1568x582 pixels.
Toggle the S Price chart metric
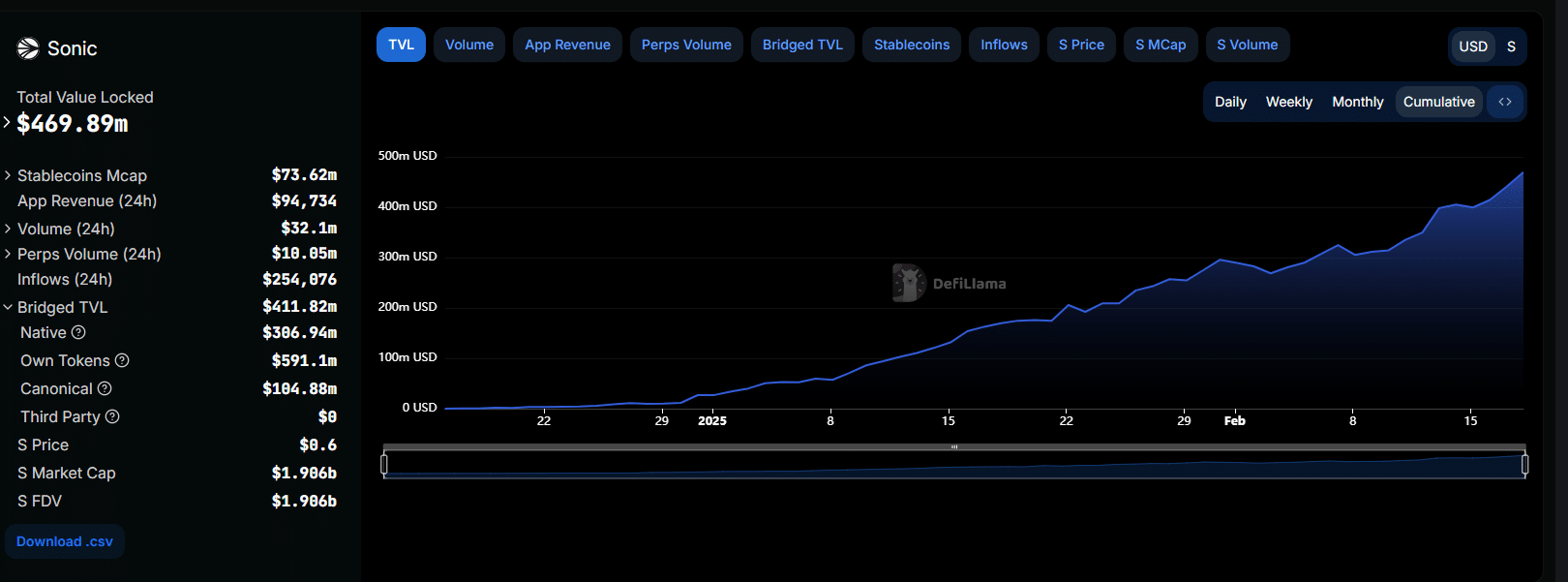(1081, 45)
